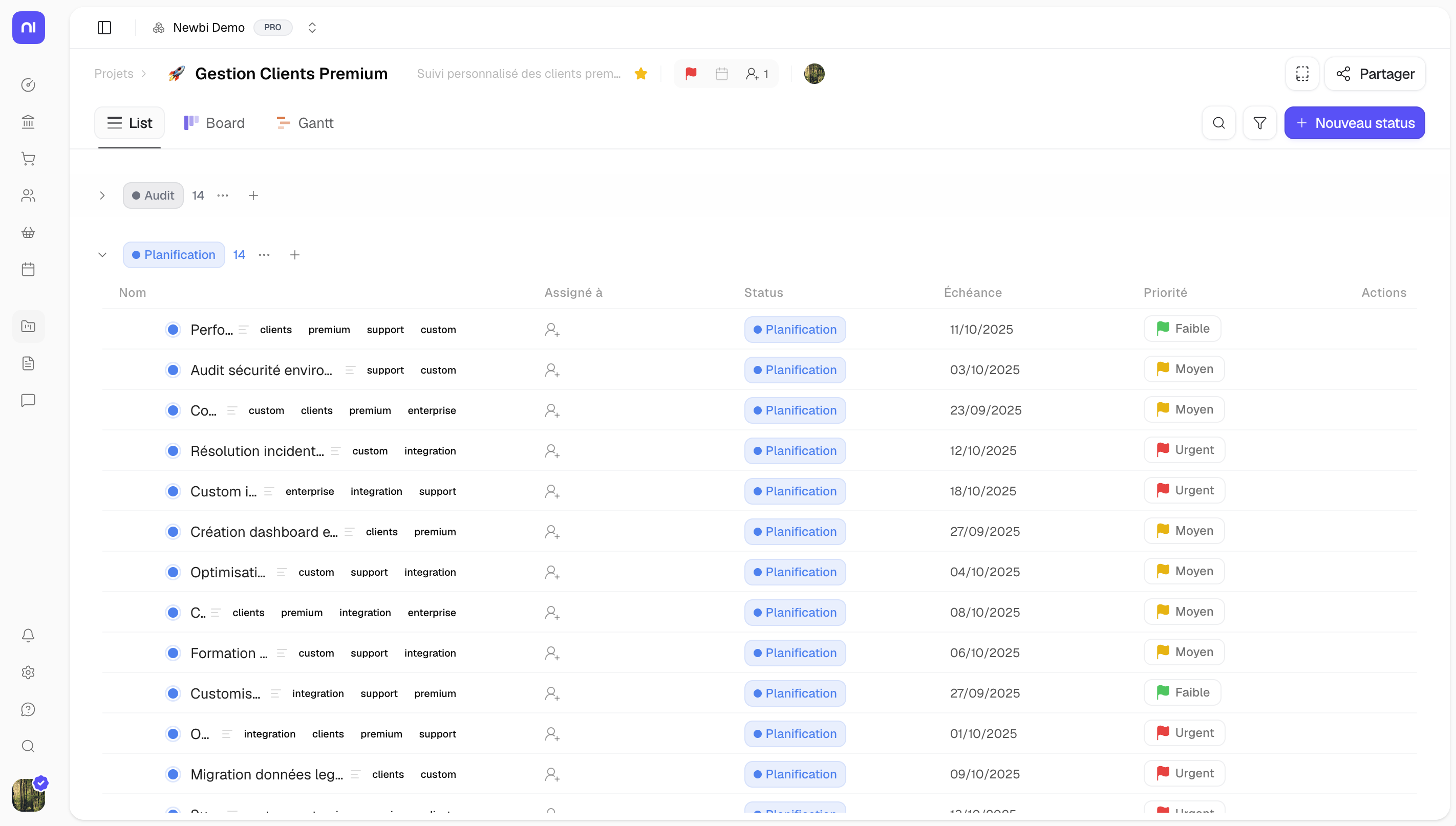Screen dimensions: 1456x826
Task: Click the filter funnel icon
Action: [1259, 123]
